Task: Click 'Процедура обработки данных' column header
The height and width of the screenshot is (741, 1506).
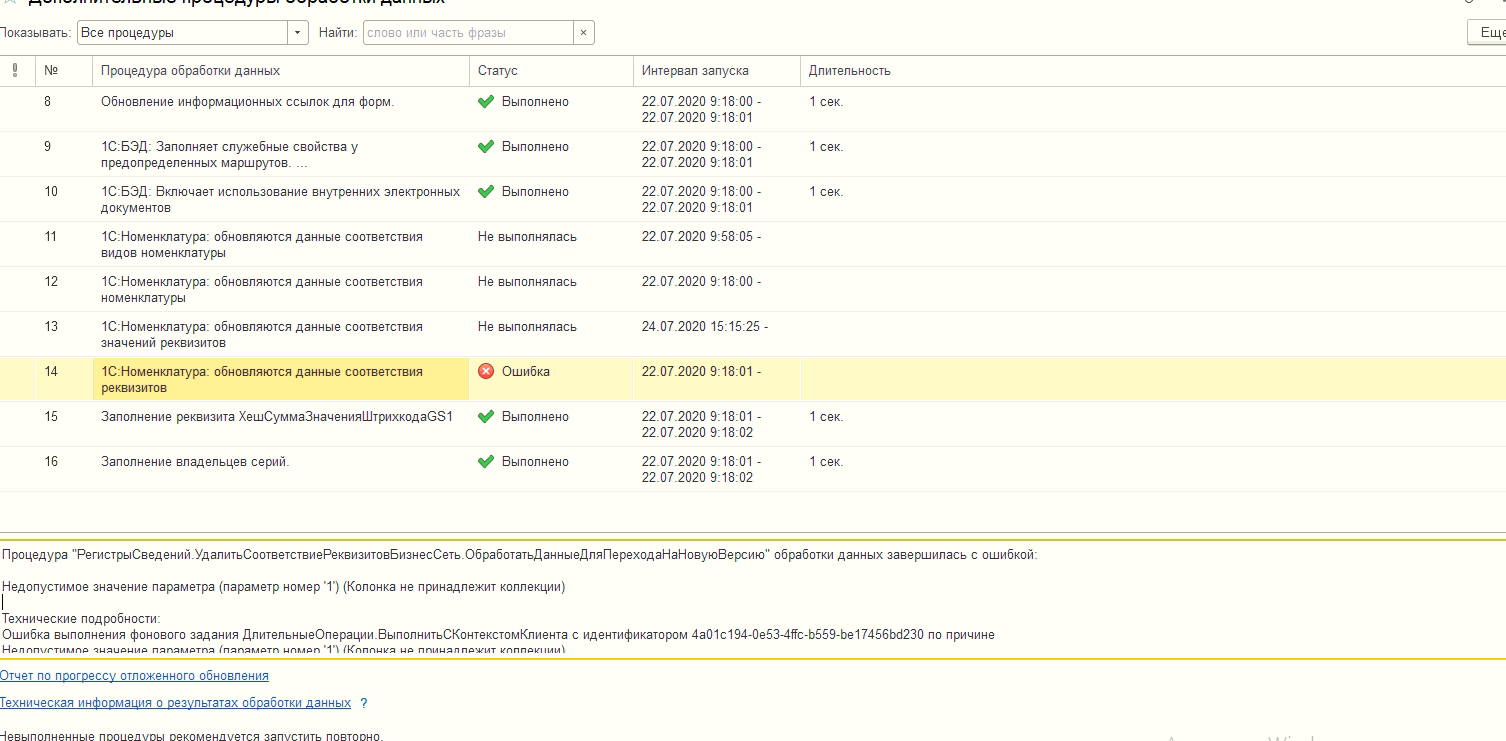Action: [191, 71]
